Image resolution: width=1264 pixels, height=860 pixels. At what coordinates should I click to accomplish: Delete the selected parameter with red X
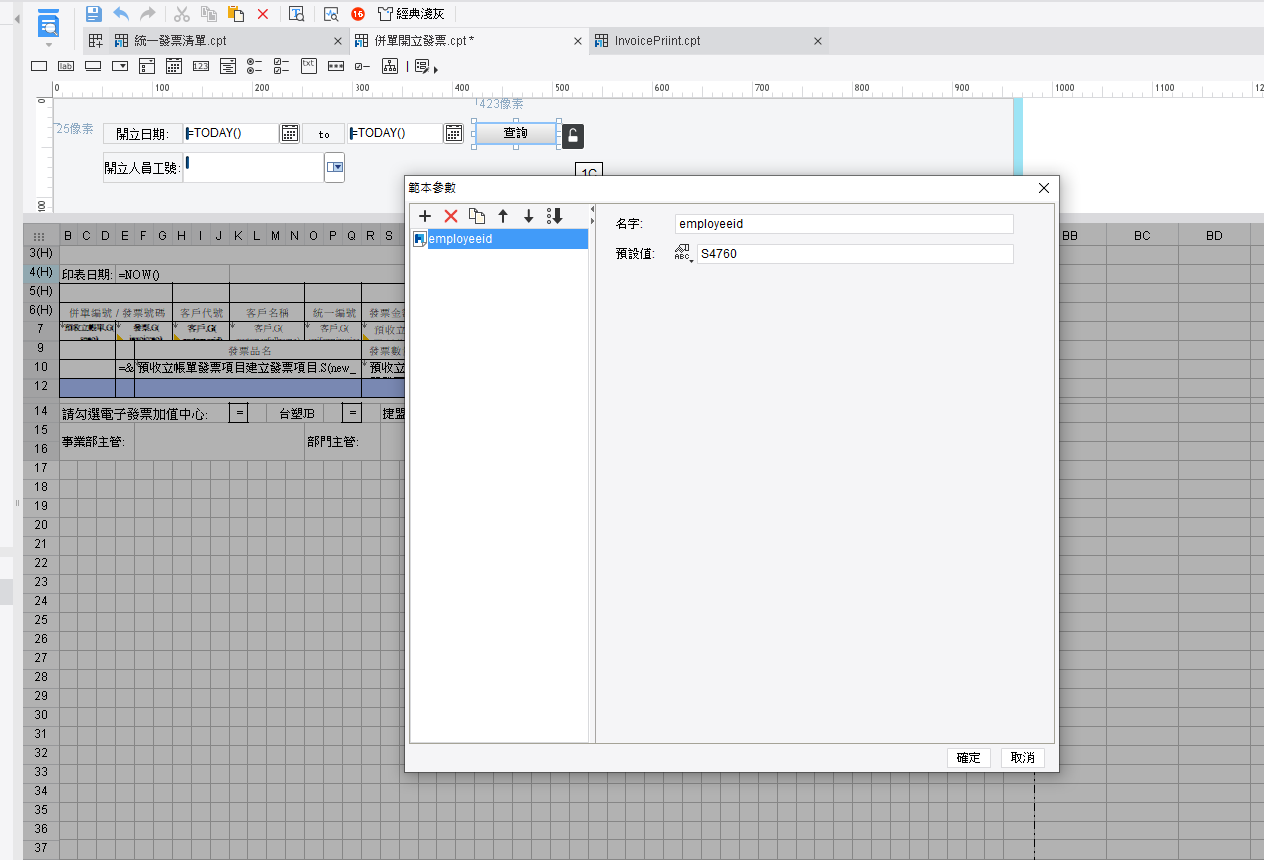[x=451, y=216]
